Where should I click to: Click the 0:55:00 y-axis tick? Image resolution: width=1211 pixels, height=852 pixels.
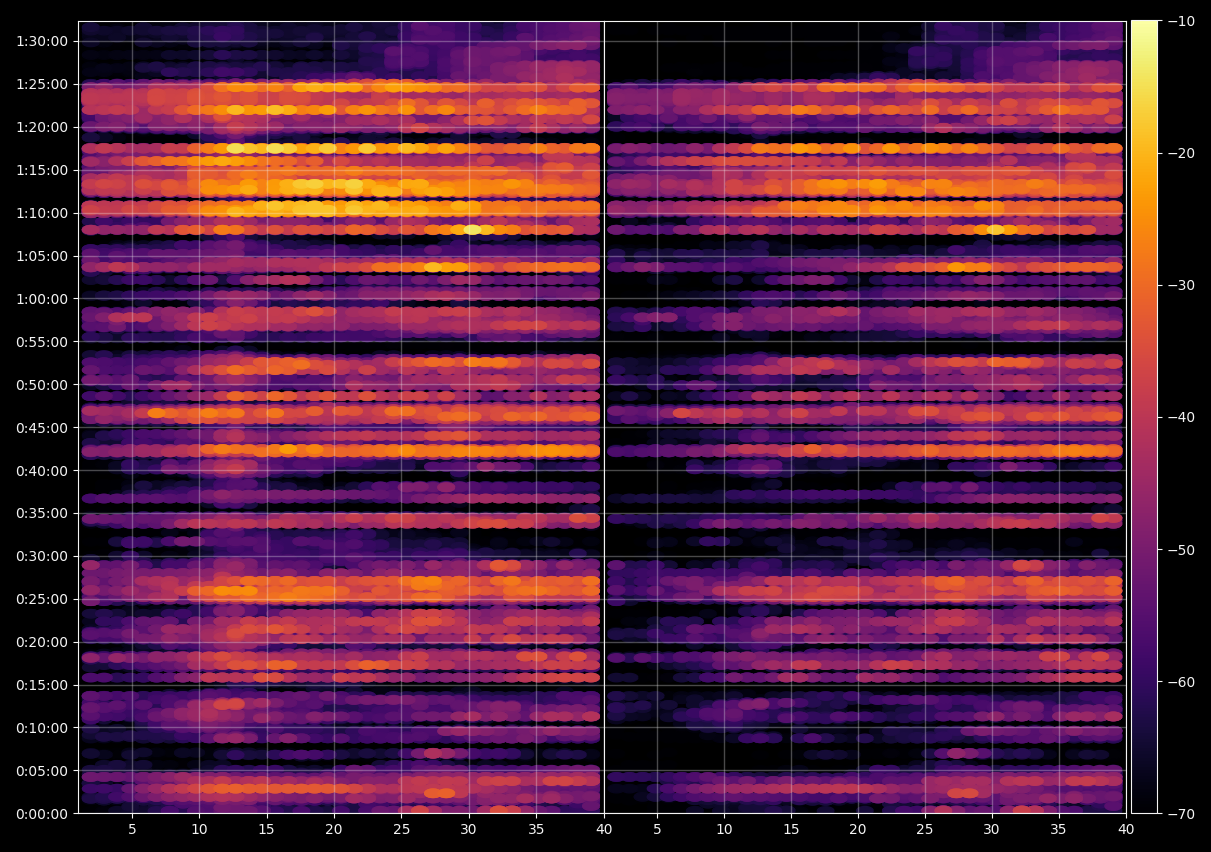point(42,342)
